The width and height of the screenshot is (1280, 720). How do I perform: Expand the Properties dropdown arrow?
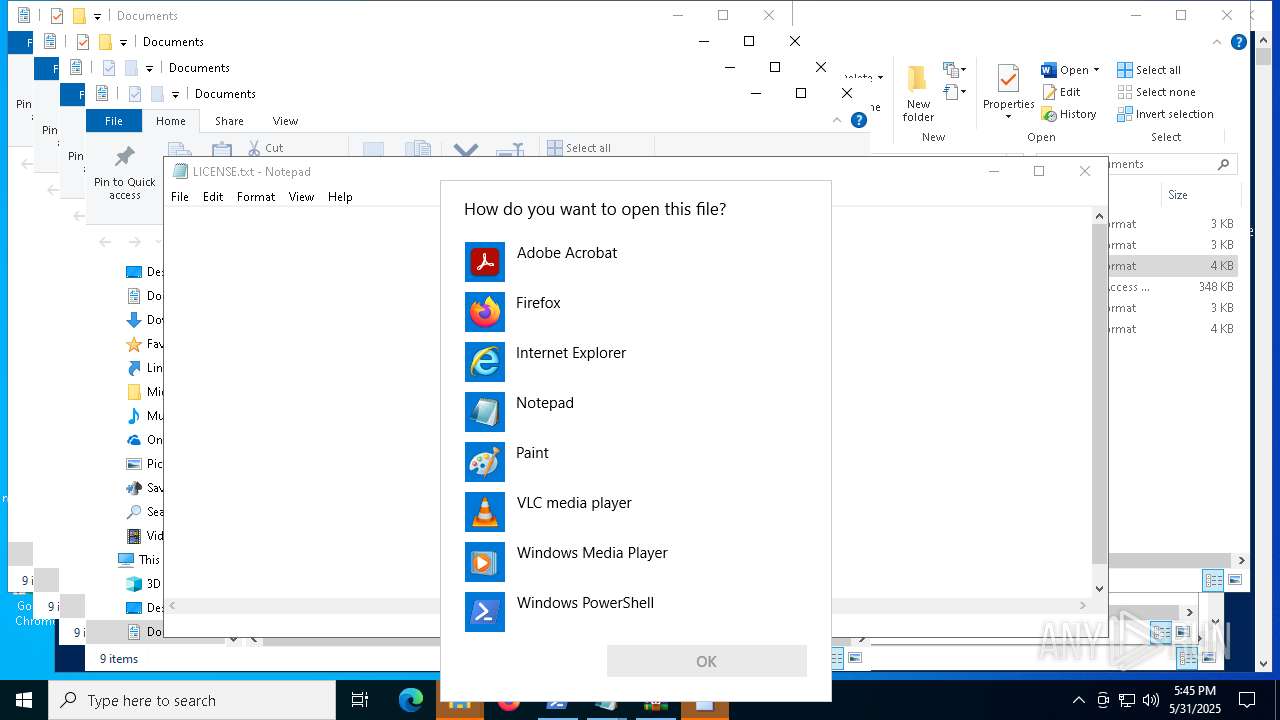(1008, 117)
